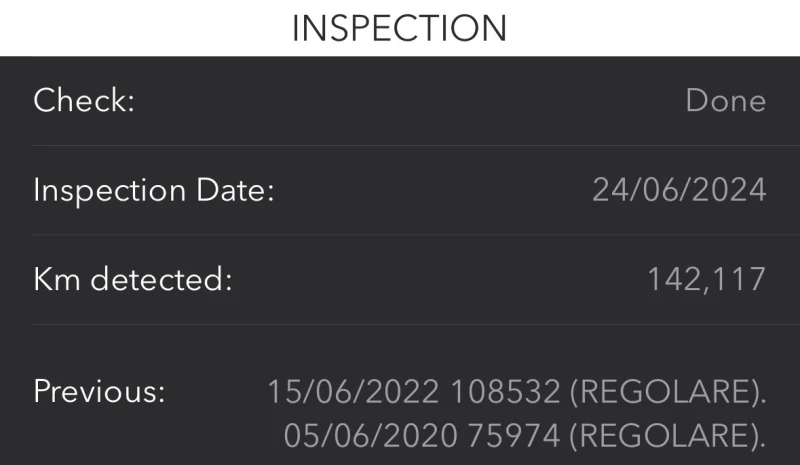The image size is (800, 465).
Task: Click the colon after Inspection Date
Action: click(x=269, y=192)
